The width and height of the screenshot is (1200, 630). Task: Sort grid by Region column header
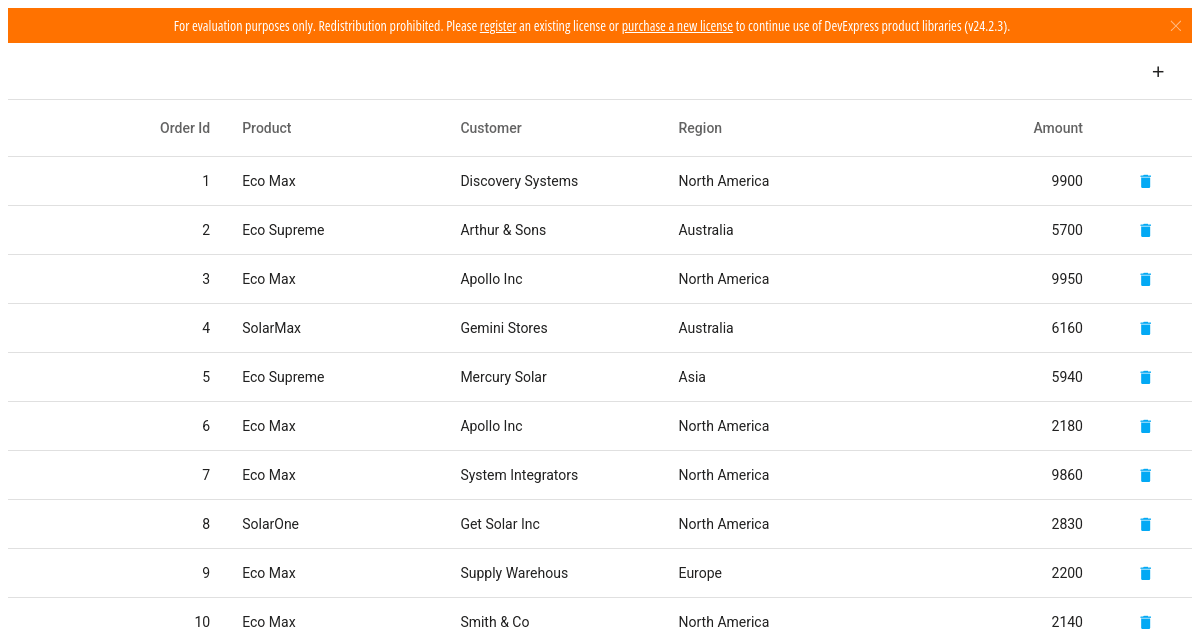(700, 128)
